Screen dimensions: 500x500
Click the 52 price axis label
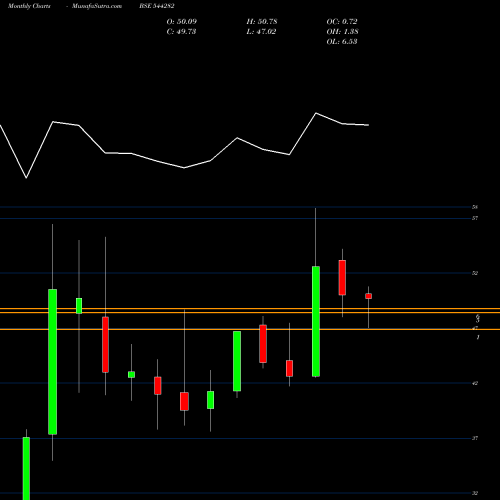[475, 273]
